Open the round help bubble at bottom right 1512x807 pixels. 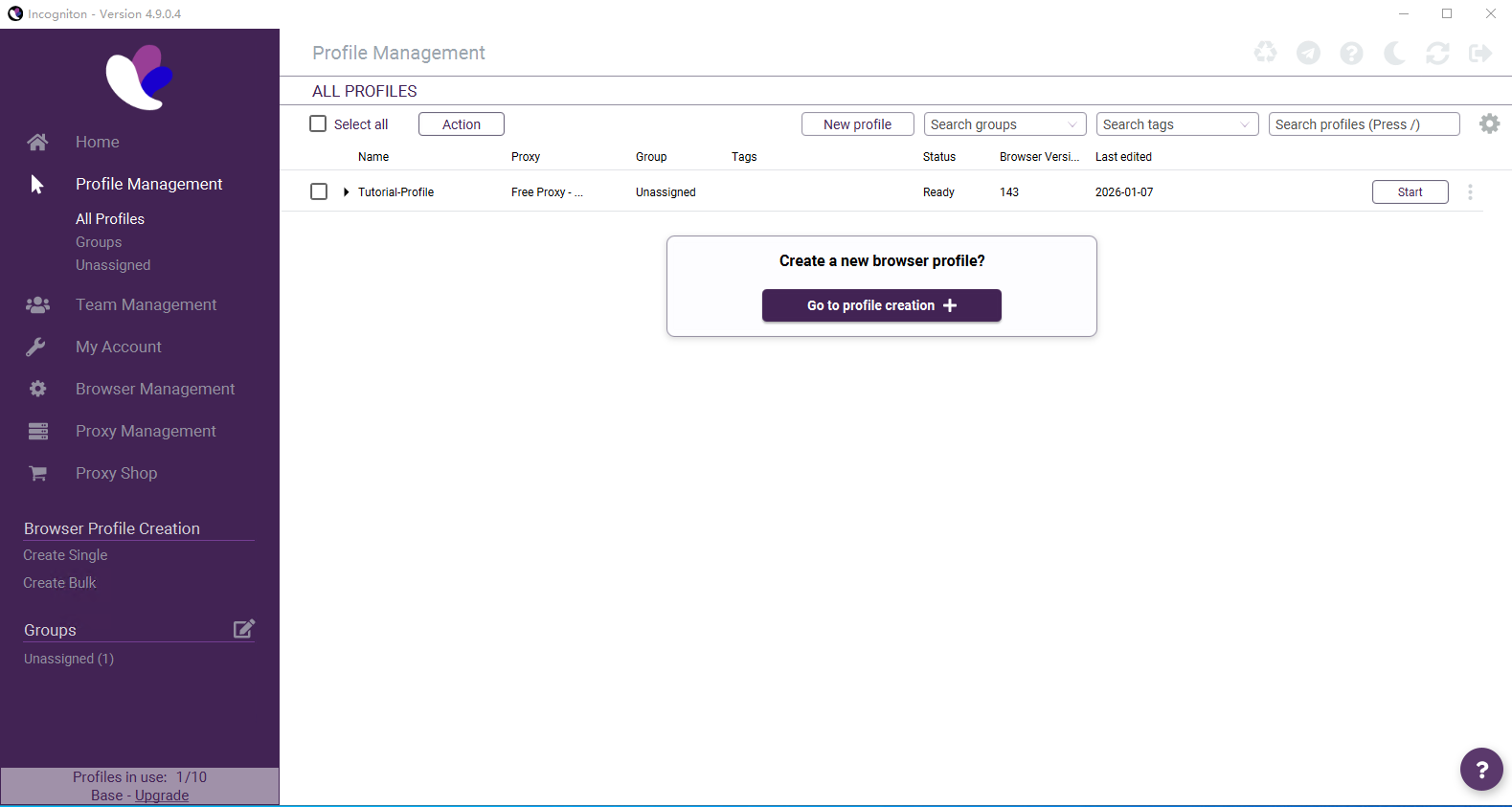pyautogui.click(x=1481, y=769)
